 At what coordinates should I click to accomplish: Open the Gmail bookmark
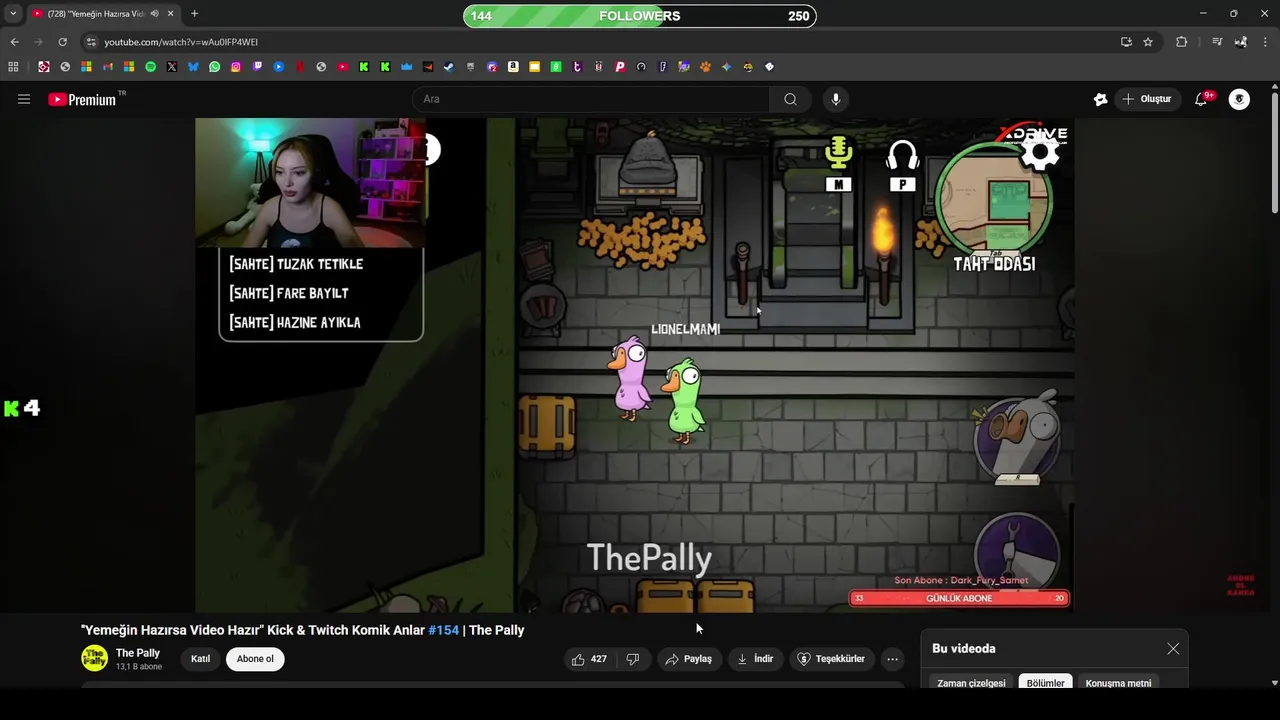tap(108, 67)
